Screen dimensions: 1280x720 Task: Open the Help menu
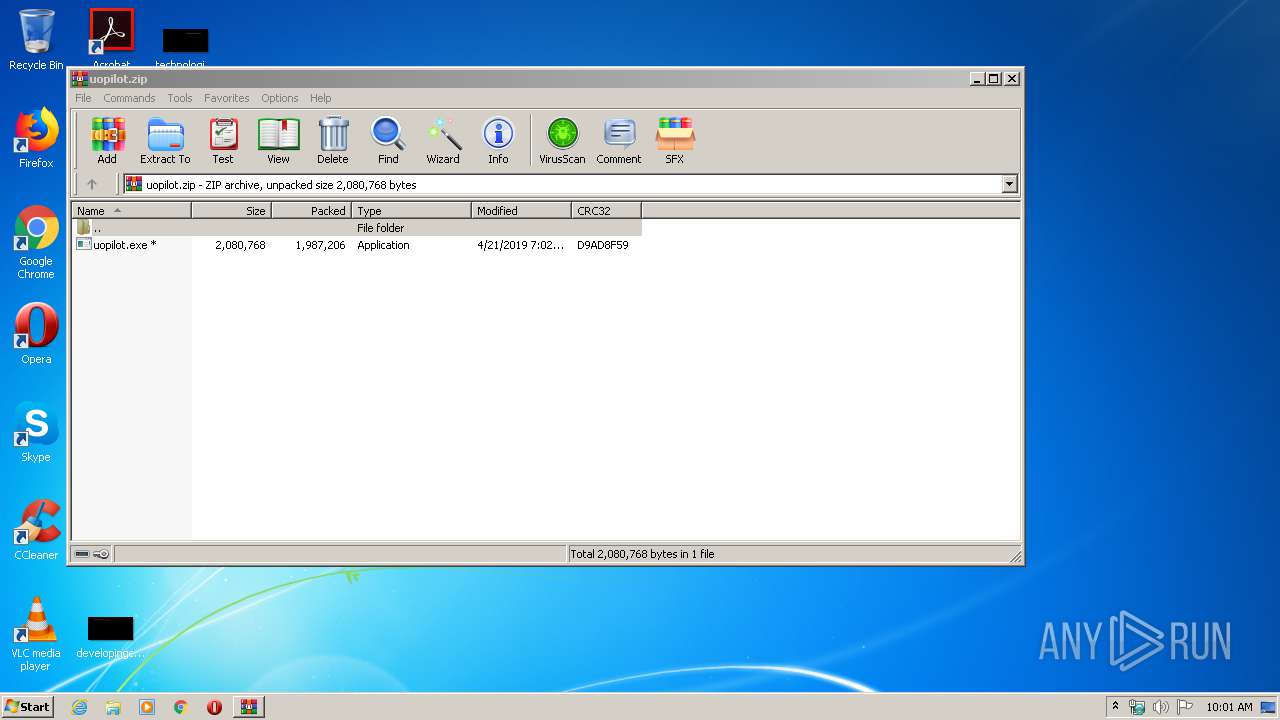[x=320, y=98]
